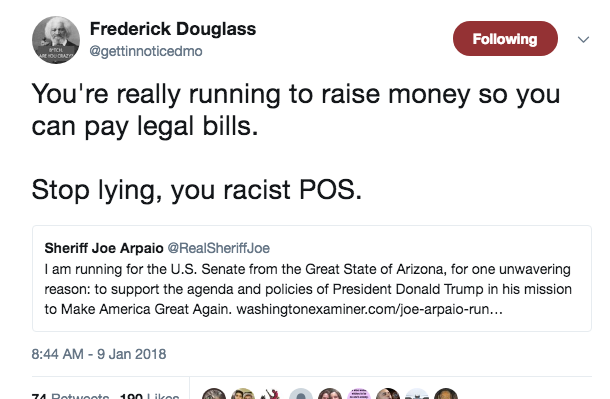Open Sheriff Joe Arpaio name in quote
Screen dimensions: 610x399
104,248
